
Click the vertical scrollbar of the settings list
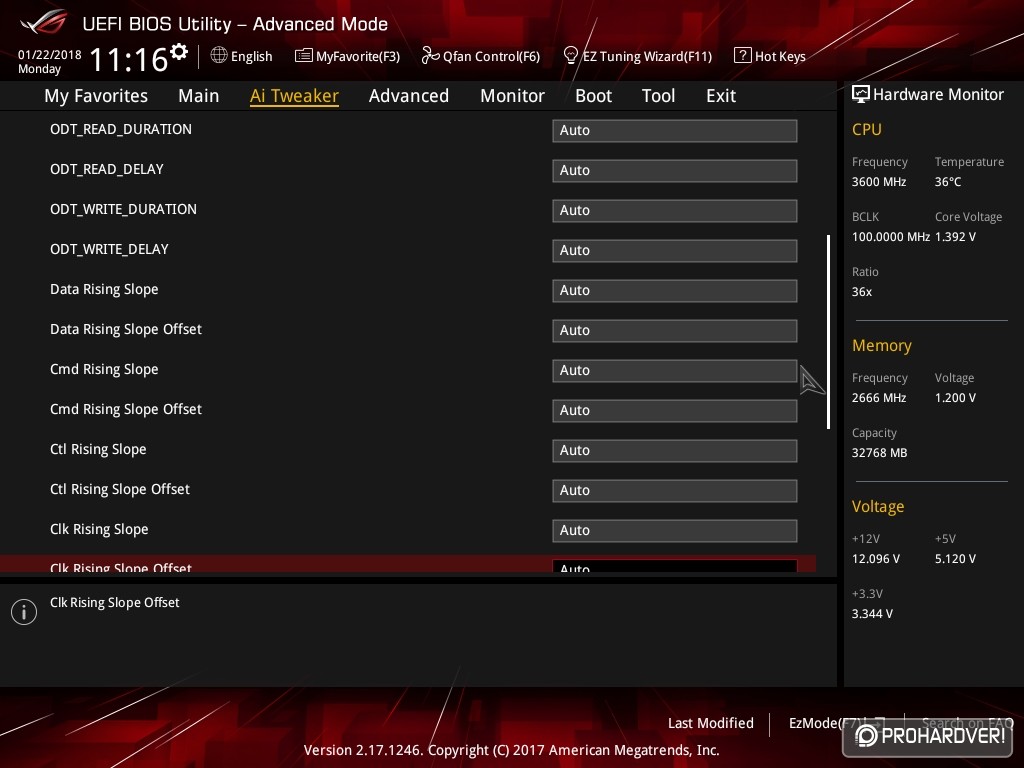828,332
